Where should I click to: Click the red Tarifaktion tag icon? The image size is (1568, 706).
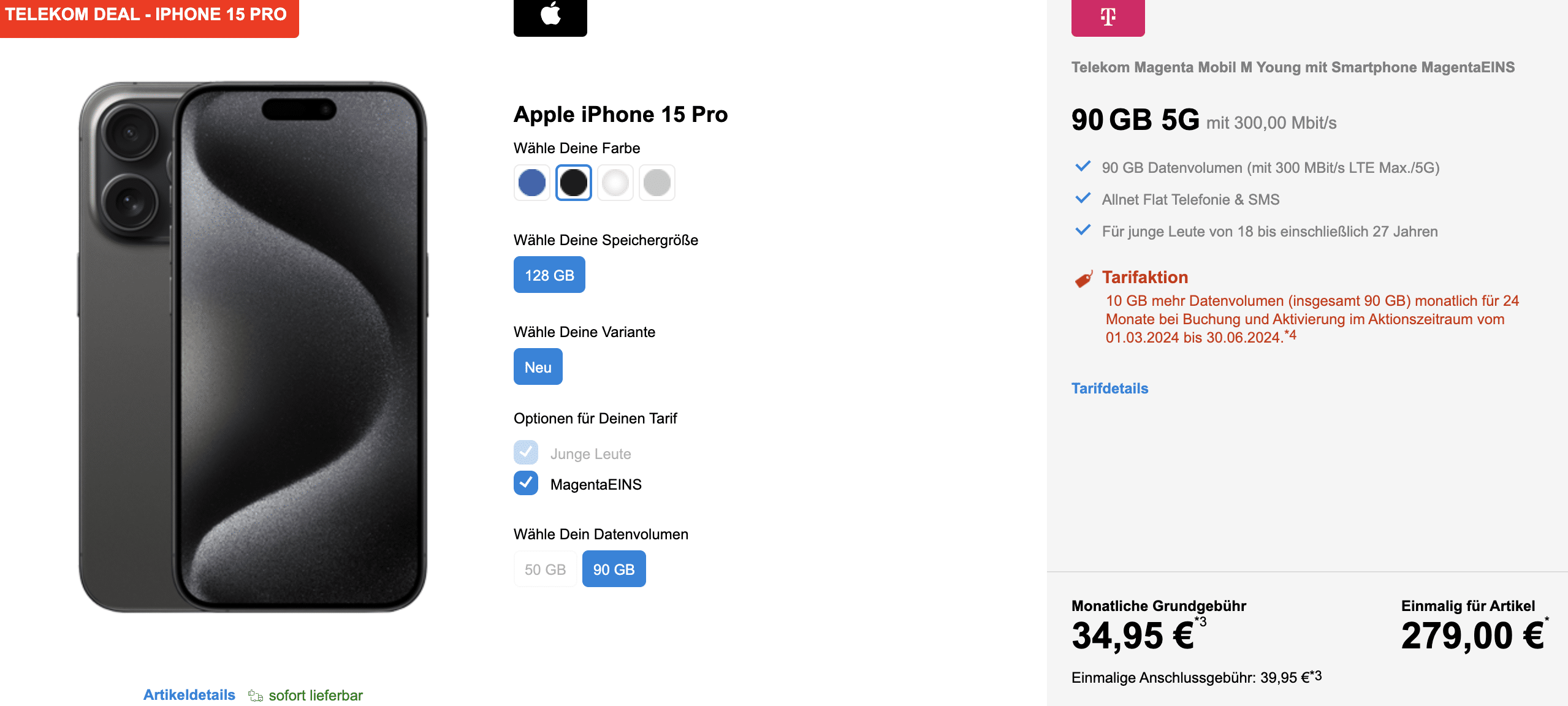pyautogui.click(x=1084, y=279)
